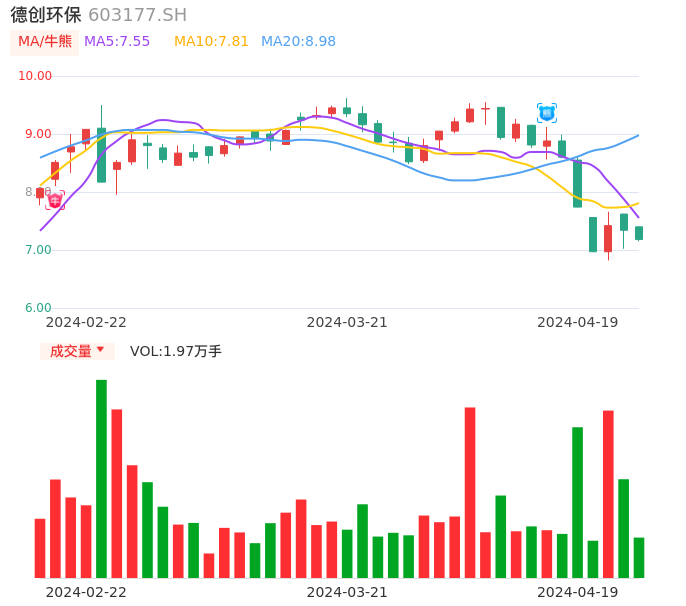Click the small red arrow beside 成交量
Viewport: 686px width, 606px height.
(100, 350)
